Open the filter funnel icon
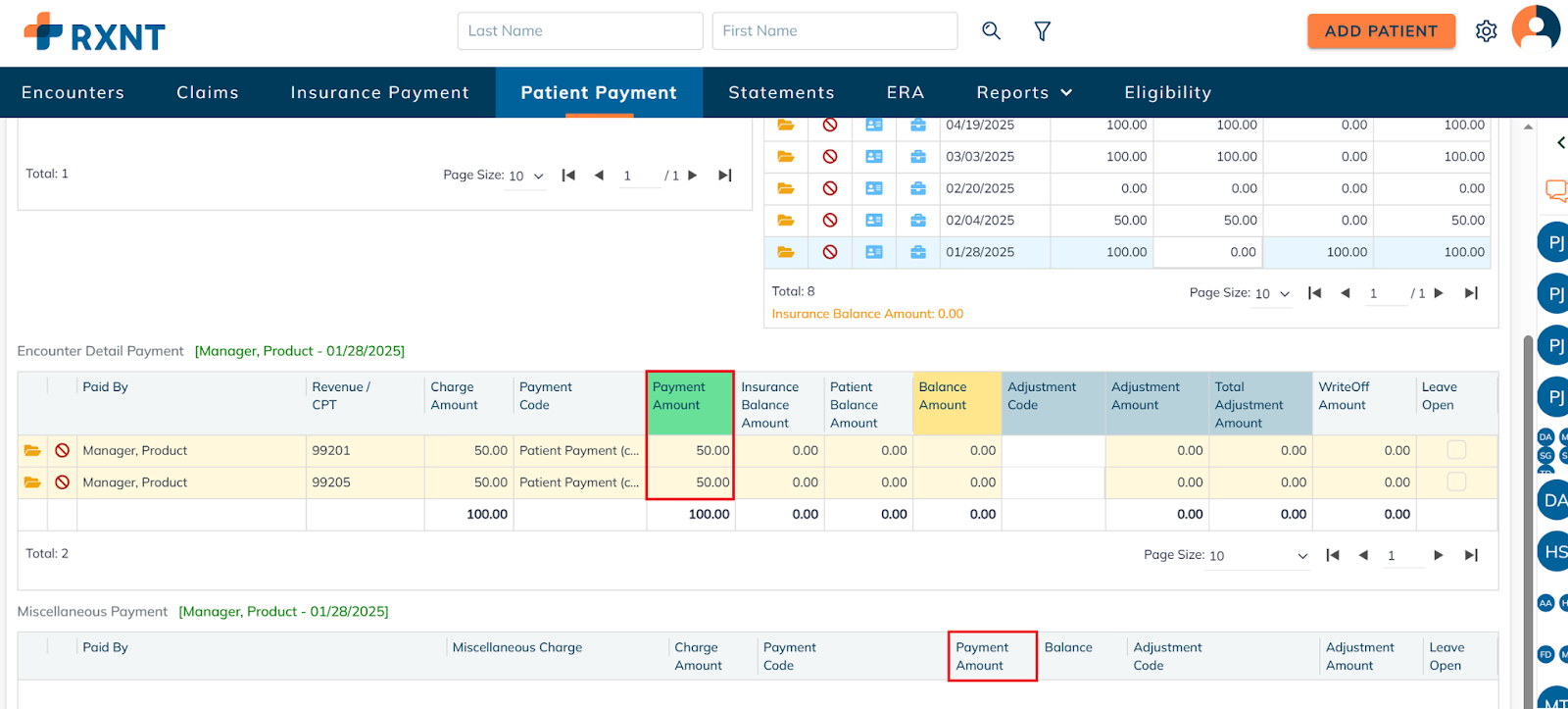The width and height of the screenshot is (1568, 709). point(1043,31)
